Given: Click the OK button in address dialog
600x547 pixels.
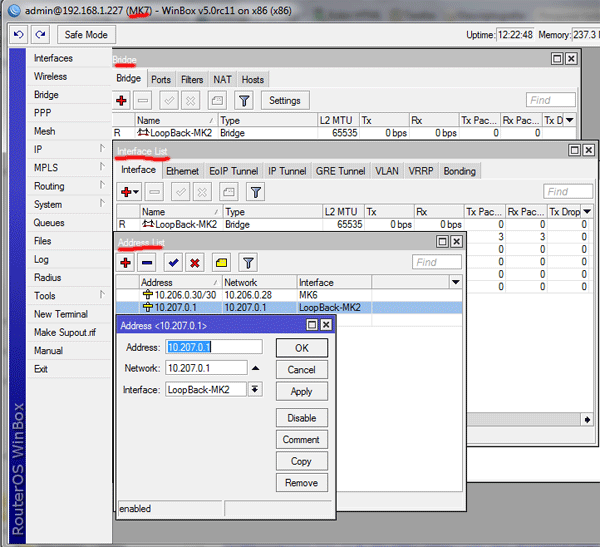Looking at the screenshot, I should 301,348.
